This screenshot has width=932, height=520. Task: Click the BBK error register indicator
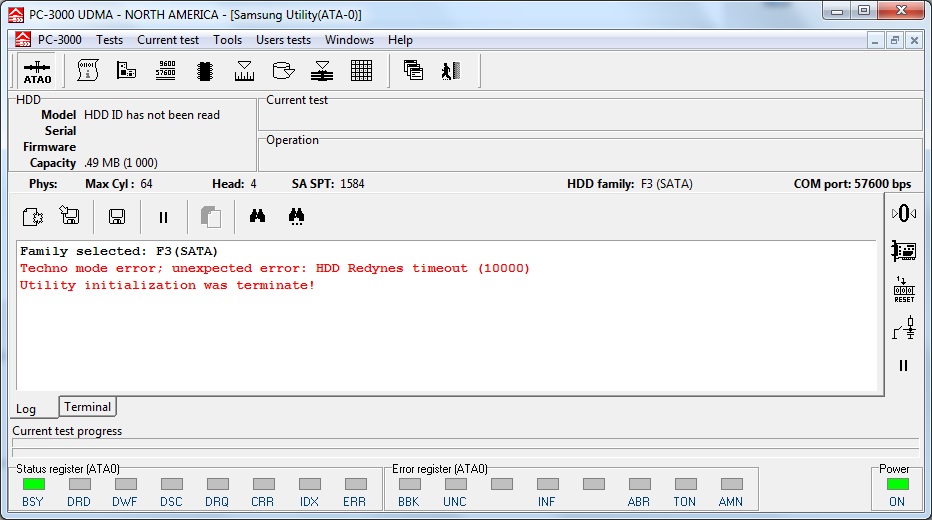point(410,484)
